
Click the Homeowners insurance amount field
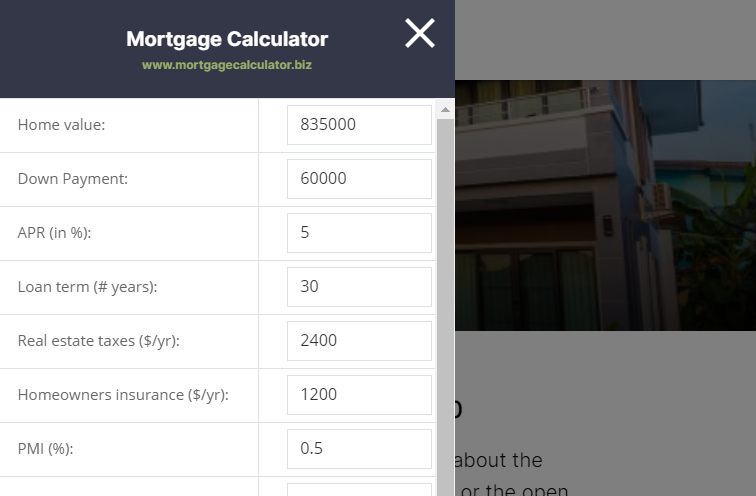pyautogui.click(x=359, y=395)
